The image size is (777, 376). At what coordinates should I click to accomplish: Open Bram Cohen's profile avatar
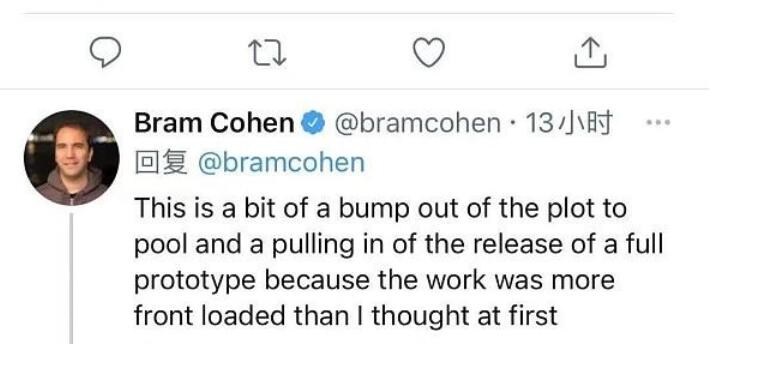point(72,158)
